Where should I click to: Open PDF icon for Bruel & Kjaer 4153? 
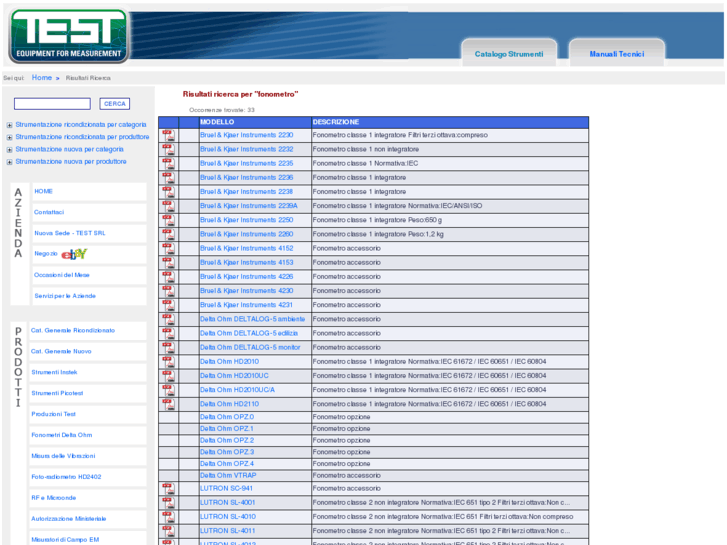click(168, 263)
